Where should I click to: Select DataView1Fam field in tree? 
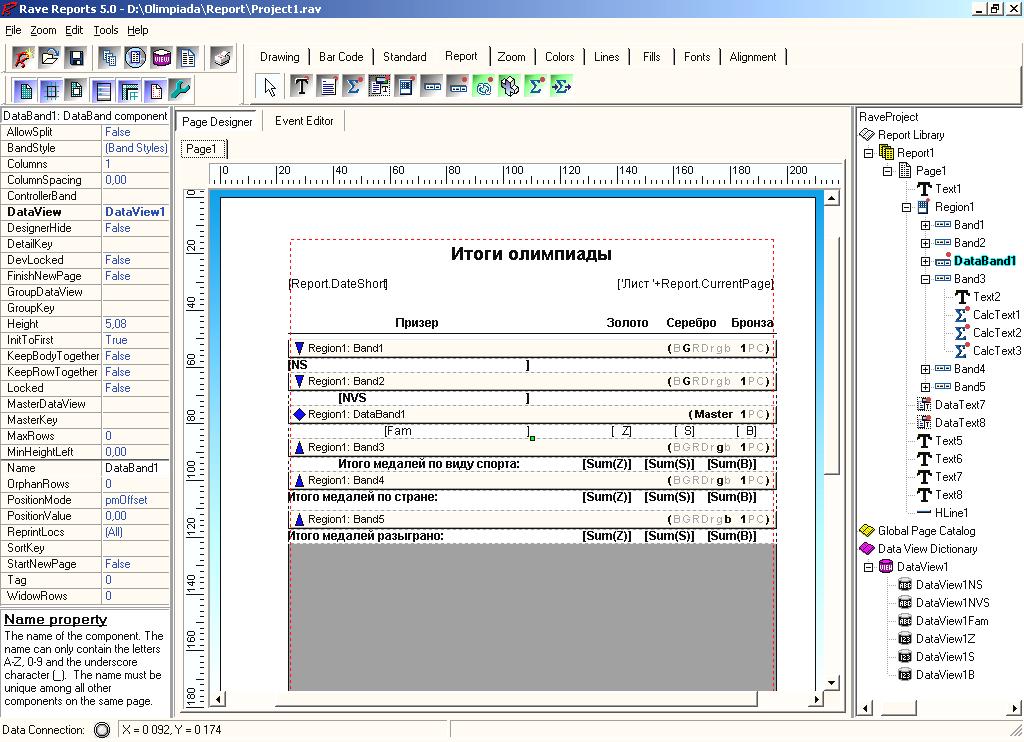click(x=952, y=621)
